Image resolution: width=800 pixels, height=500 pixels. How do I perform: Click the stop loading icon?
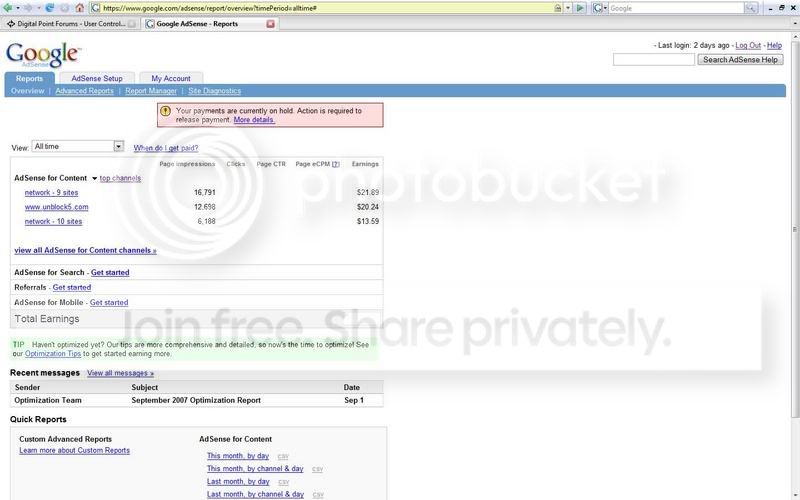(x=65, y=8)
